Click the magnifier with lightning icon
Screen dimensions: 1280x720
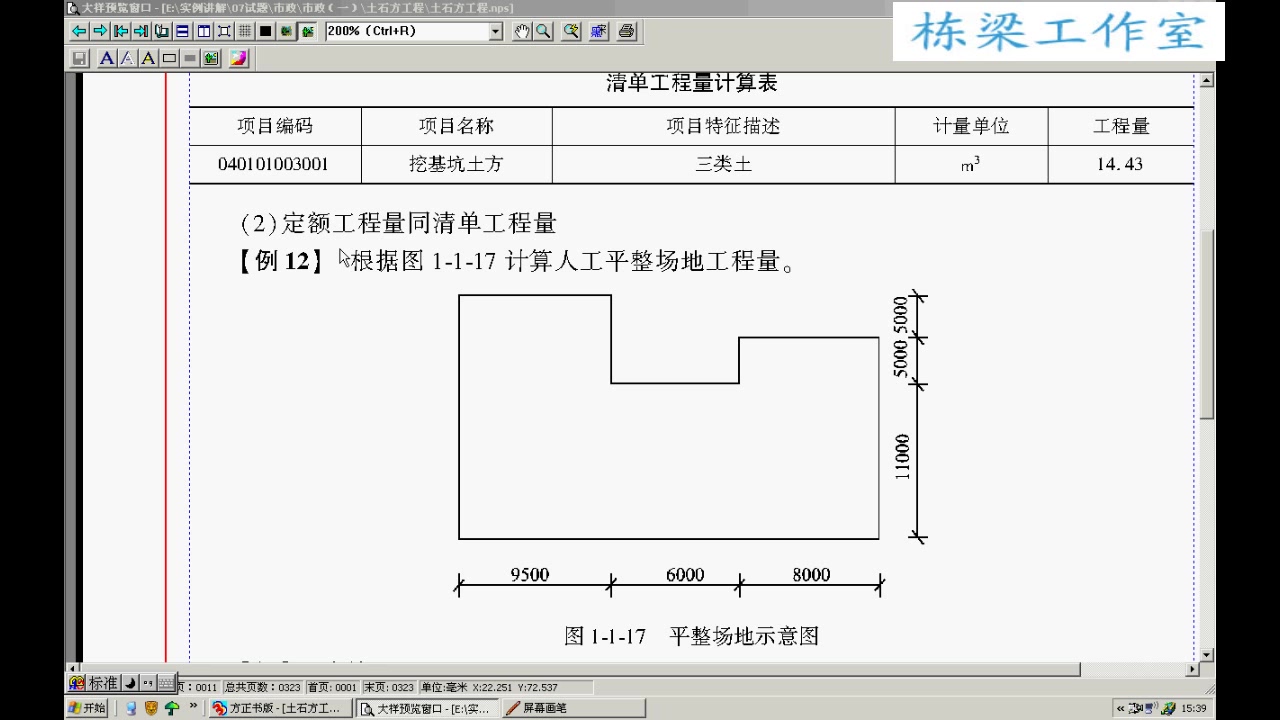[x=571, y=31]
